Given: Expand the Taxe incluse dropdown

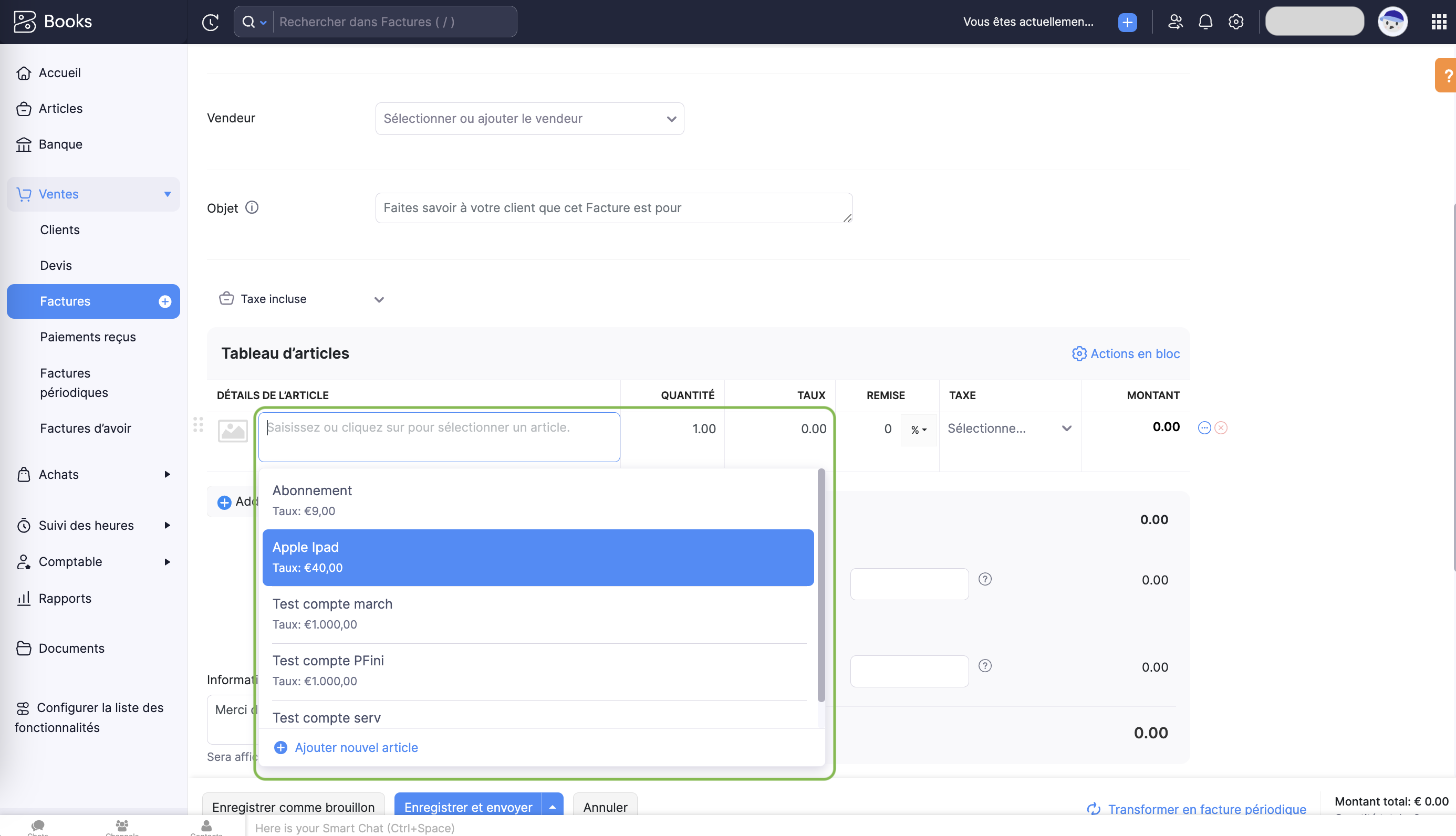Looking at the screenshot, I should point(378,300).
